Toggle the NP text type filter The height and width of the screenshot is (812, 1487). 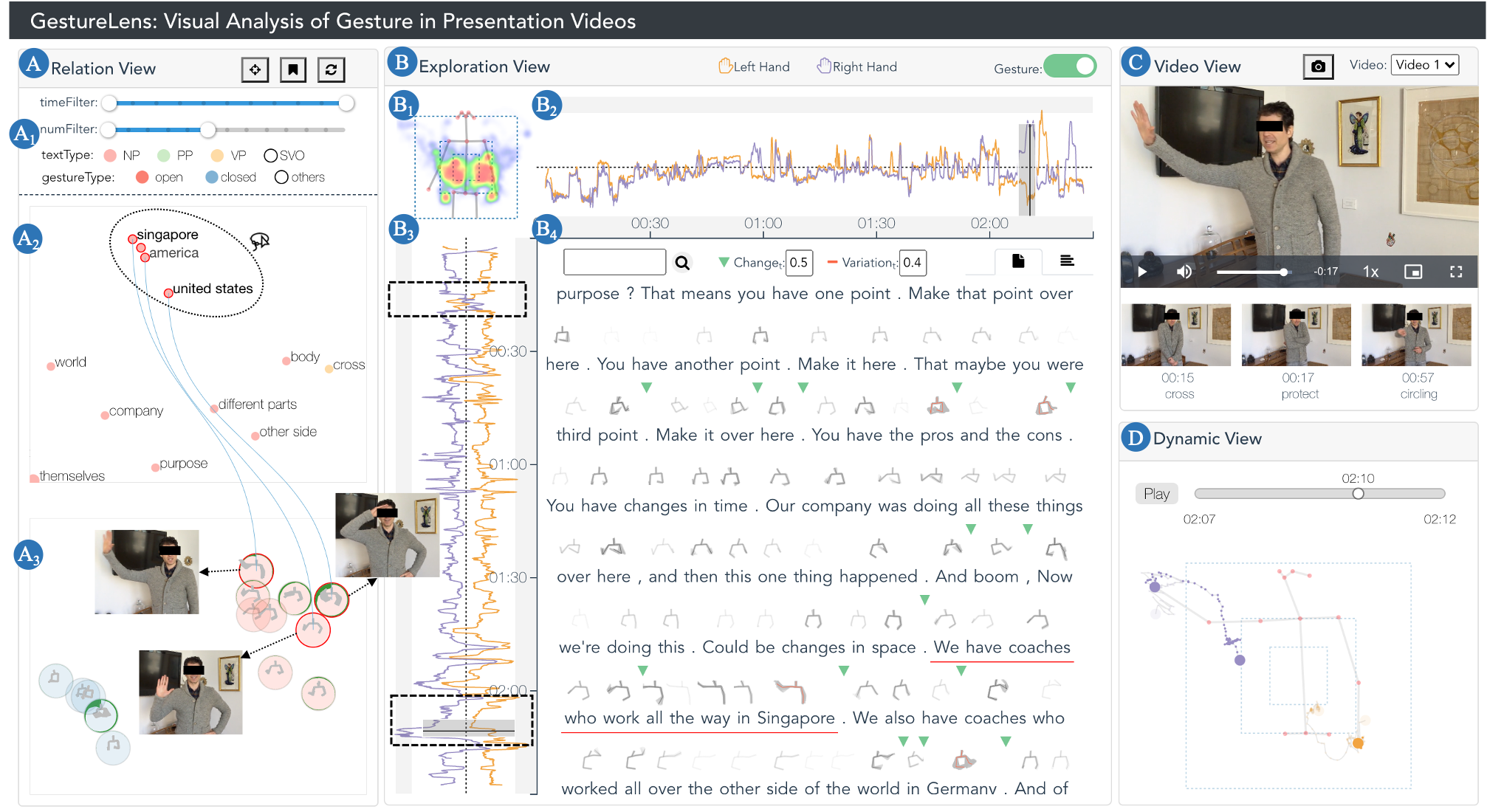111,155
